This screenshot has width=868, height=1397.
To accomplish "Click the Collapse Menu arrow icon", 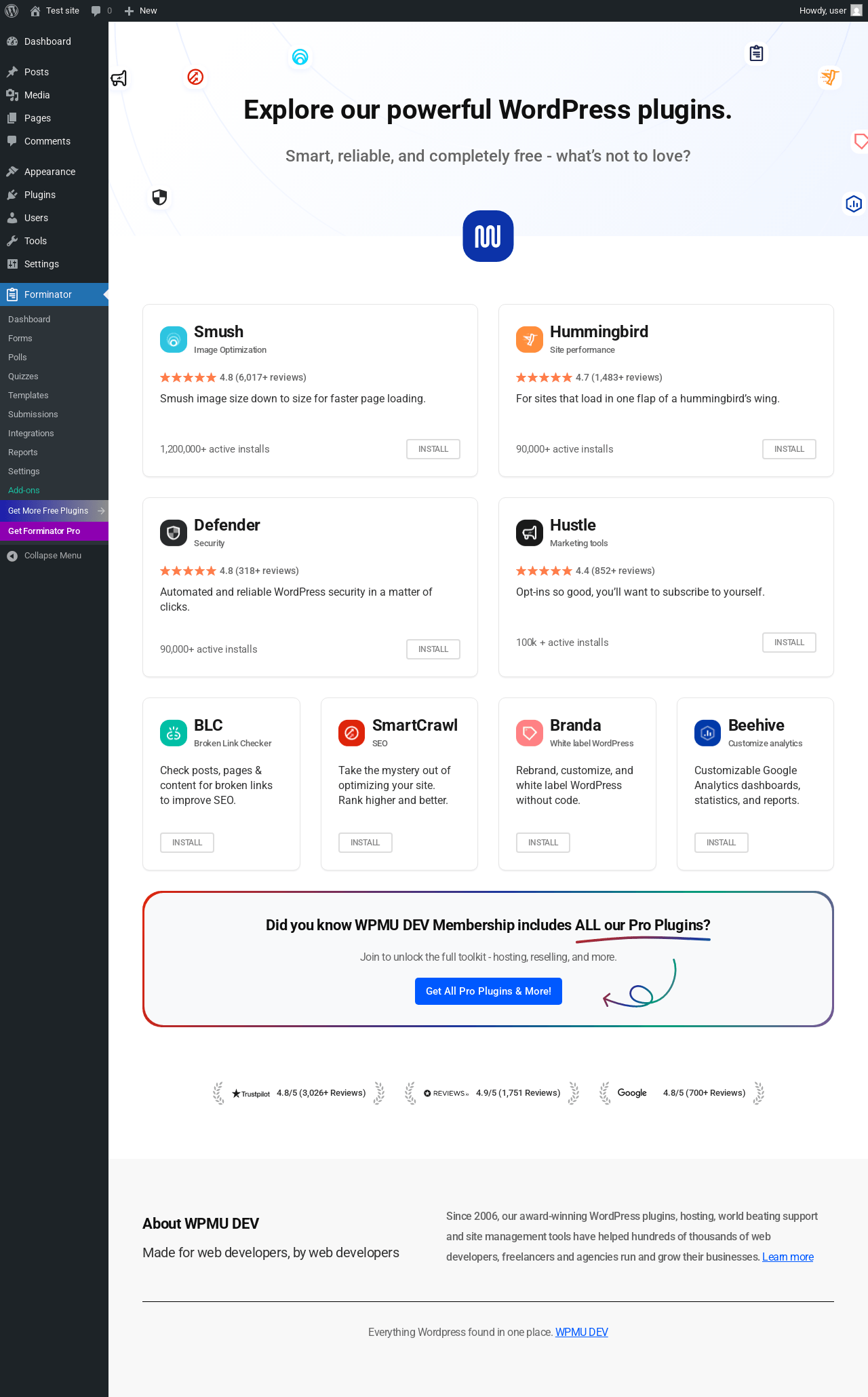I will pos(12,556).
